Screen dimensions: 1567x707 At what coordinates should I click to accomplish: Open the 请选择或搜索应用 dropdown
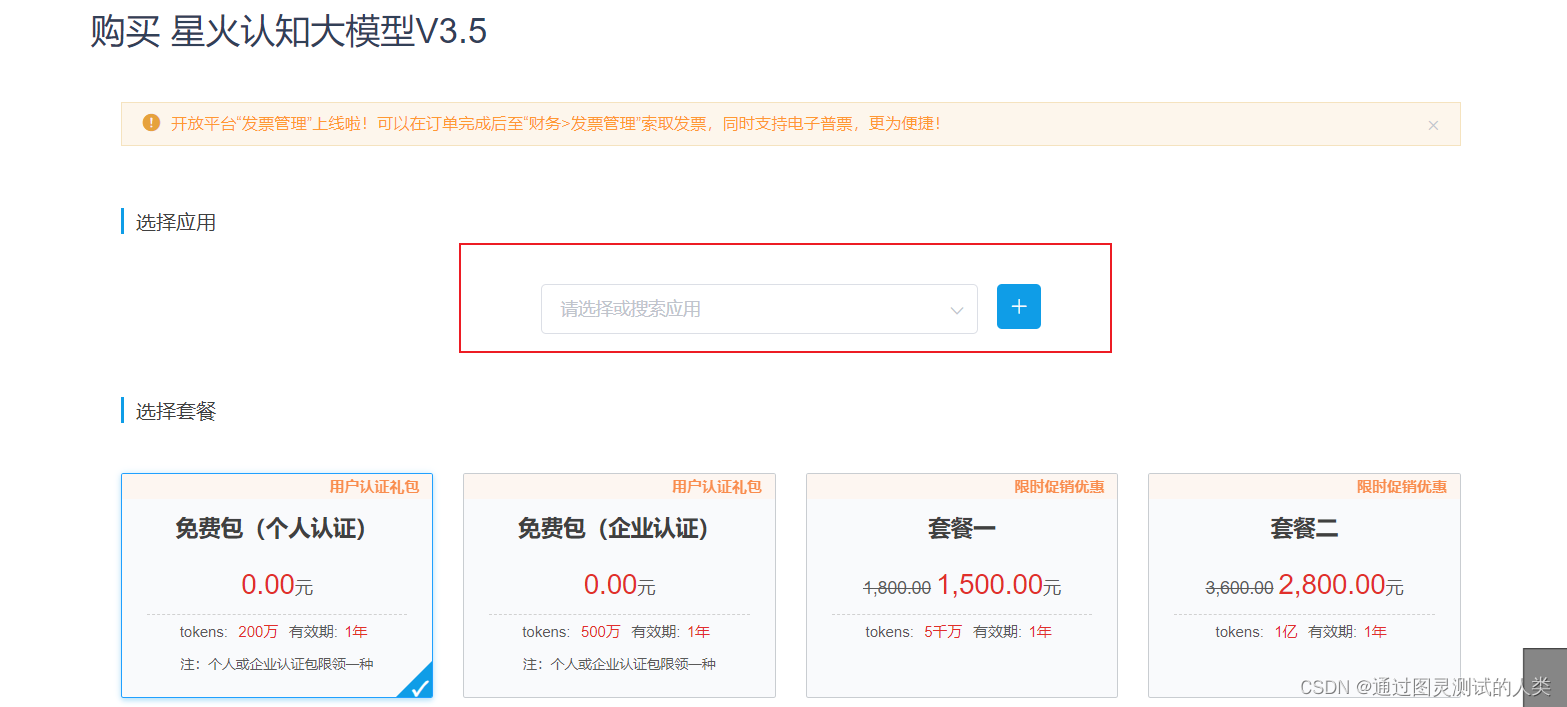tap(759, 309)
